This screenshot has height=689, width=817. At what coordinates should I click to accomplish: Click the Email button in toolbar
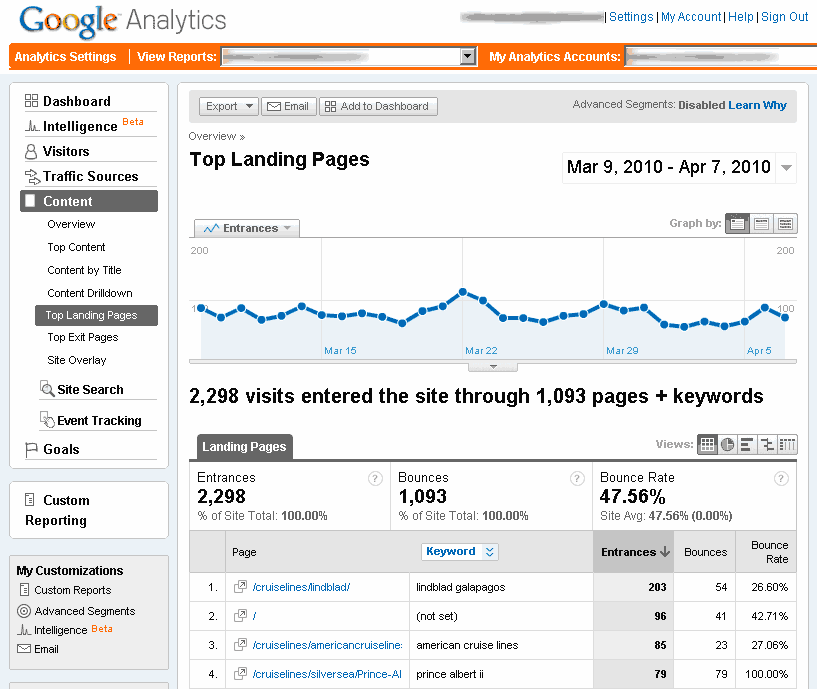click(289, 106)
